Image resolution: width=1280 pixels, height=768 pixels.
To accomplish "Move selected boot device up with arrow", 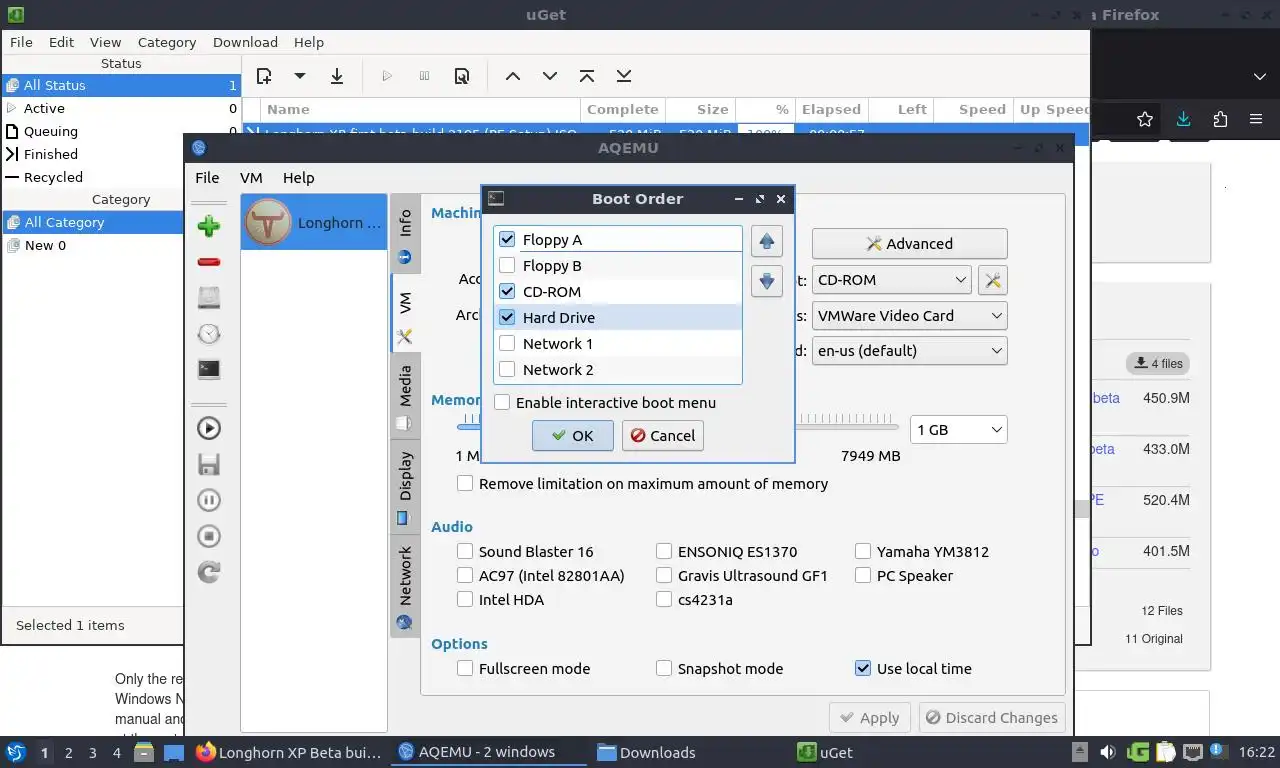I will tap(767, 241).
